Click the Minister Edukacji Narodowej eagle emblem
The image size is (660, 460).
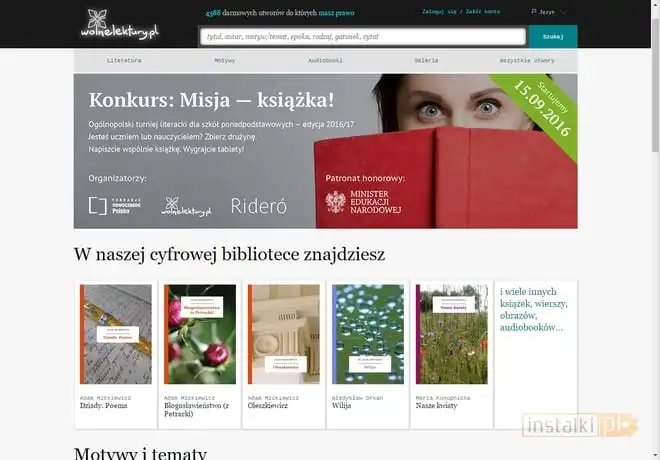(335, 202)
